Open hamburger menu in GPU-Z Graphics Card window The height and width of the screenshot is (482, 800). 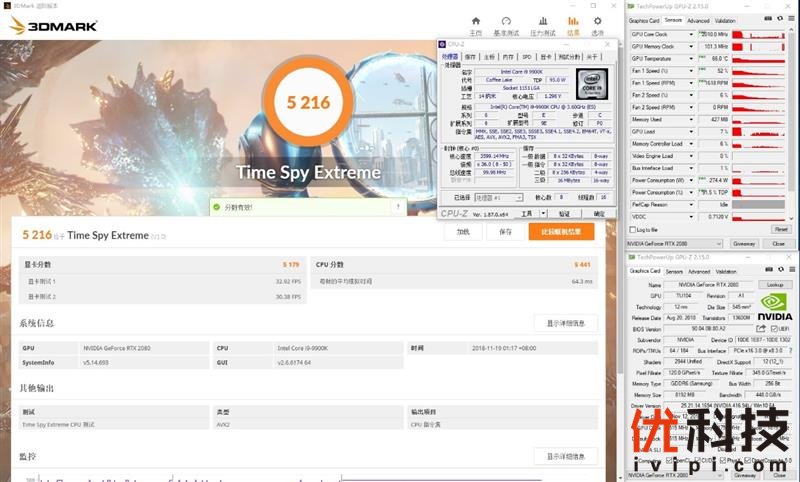tap(792, 269)
